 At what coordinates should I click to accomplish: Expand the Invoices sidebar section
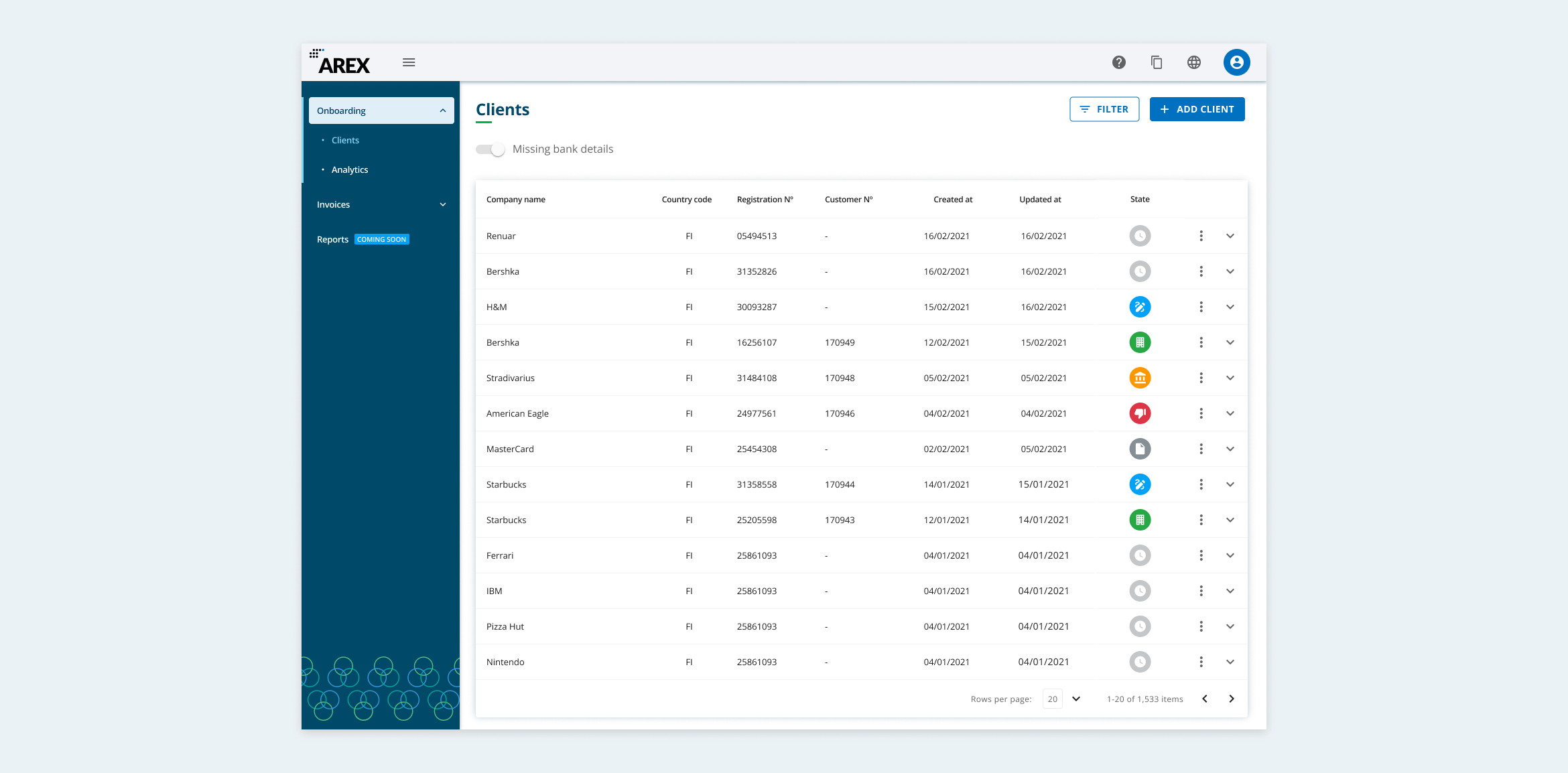(x=381, y=204)
